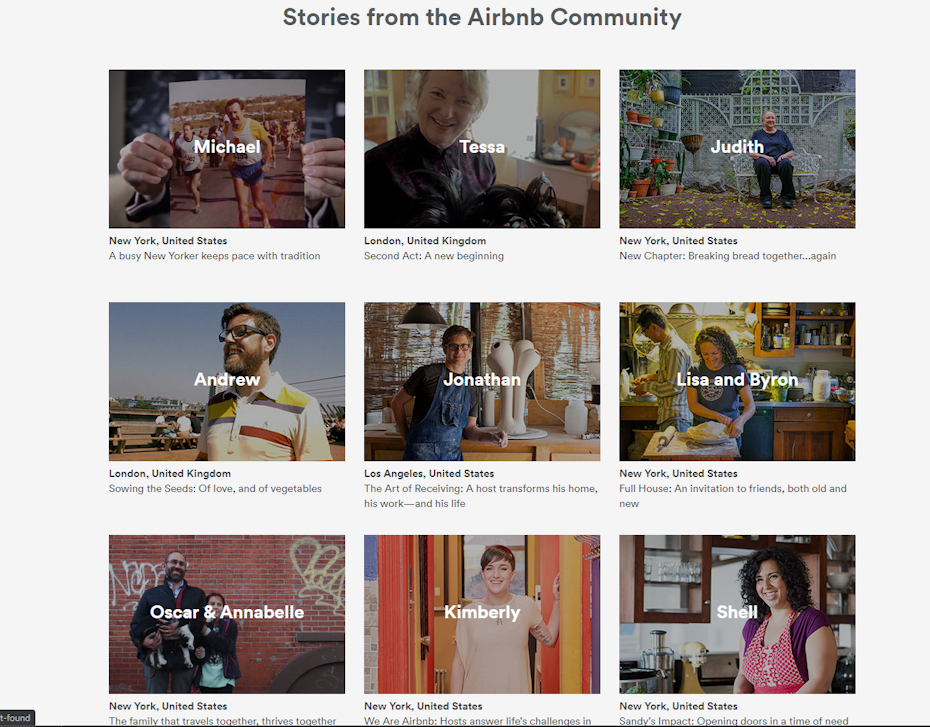The height and width of the screenshot is (727, 930).
Task: Click 'Full House: An invitation to friends' text
Action: tap(733, 496)
